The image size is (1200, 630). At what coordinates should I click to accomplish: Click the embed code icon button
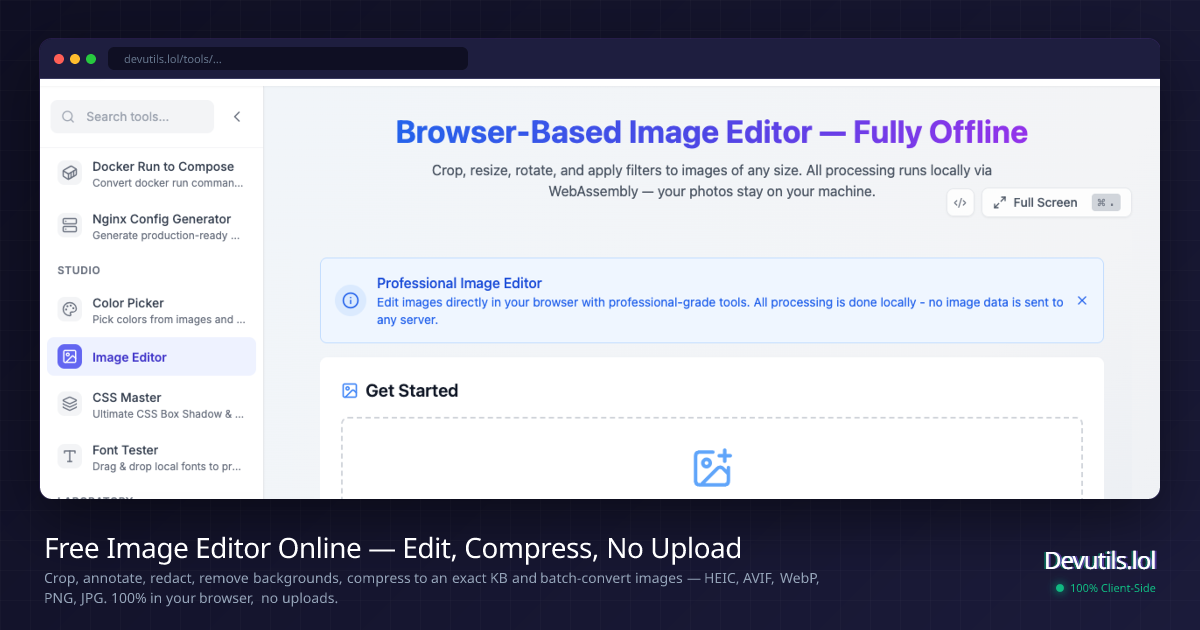[x=960, y=202]
